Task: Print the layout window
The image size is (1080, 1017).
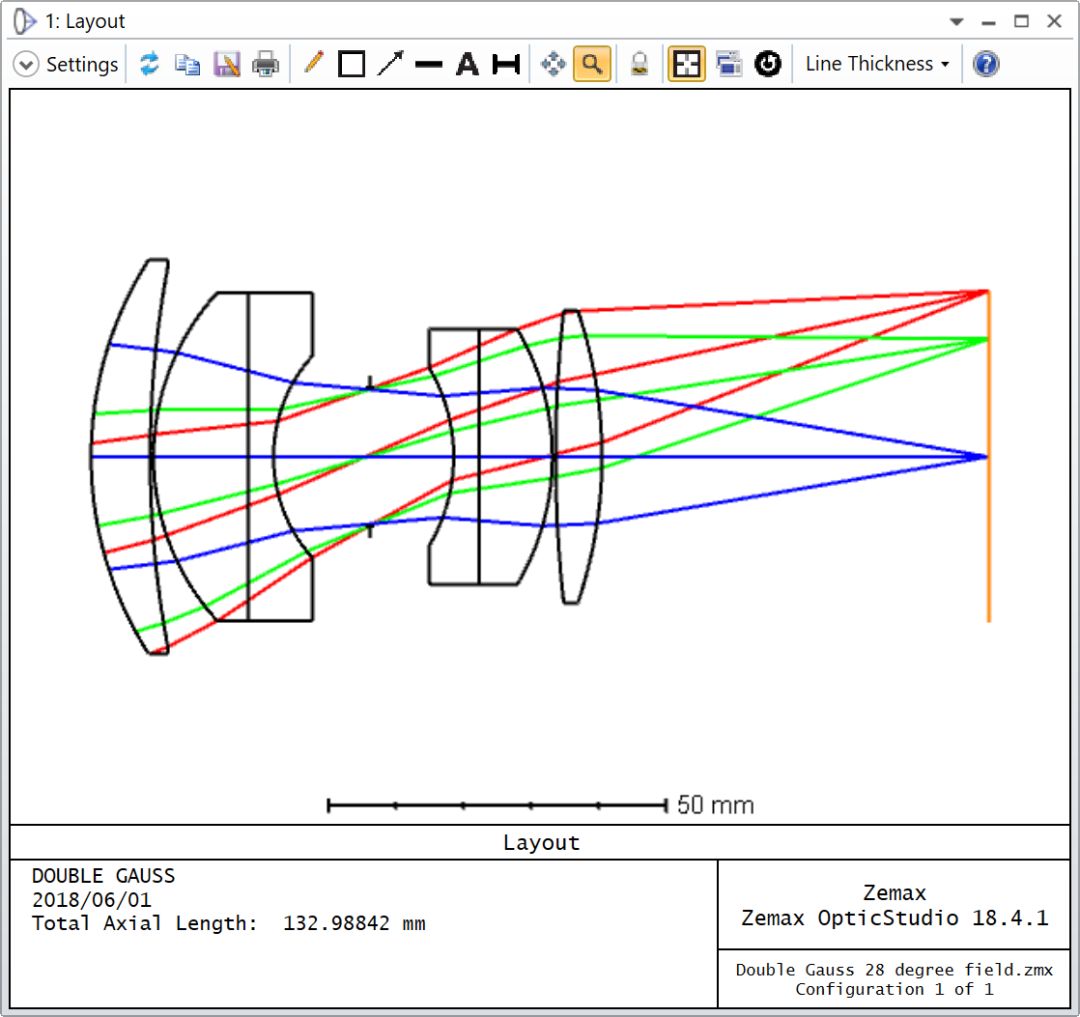Action: coord(266,64)
